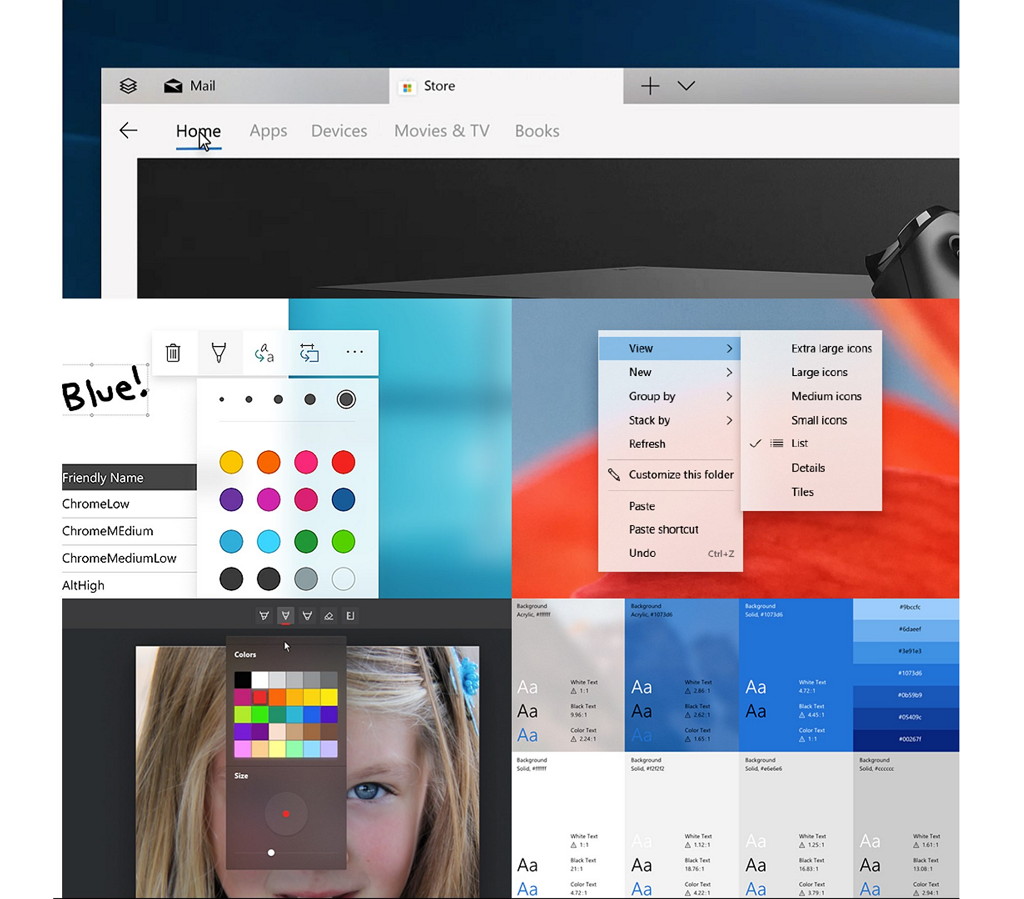Click the list lines icon next to List
The image size is (1024, 899).
776,443
